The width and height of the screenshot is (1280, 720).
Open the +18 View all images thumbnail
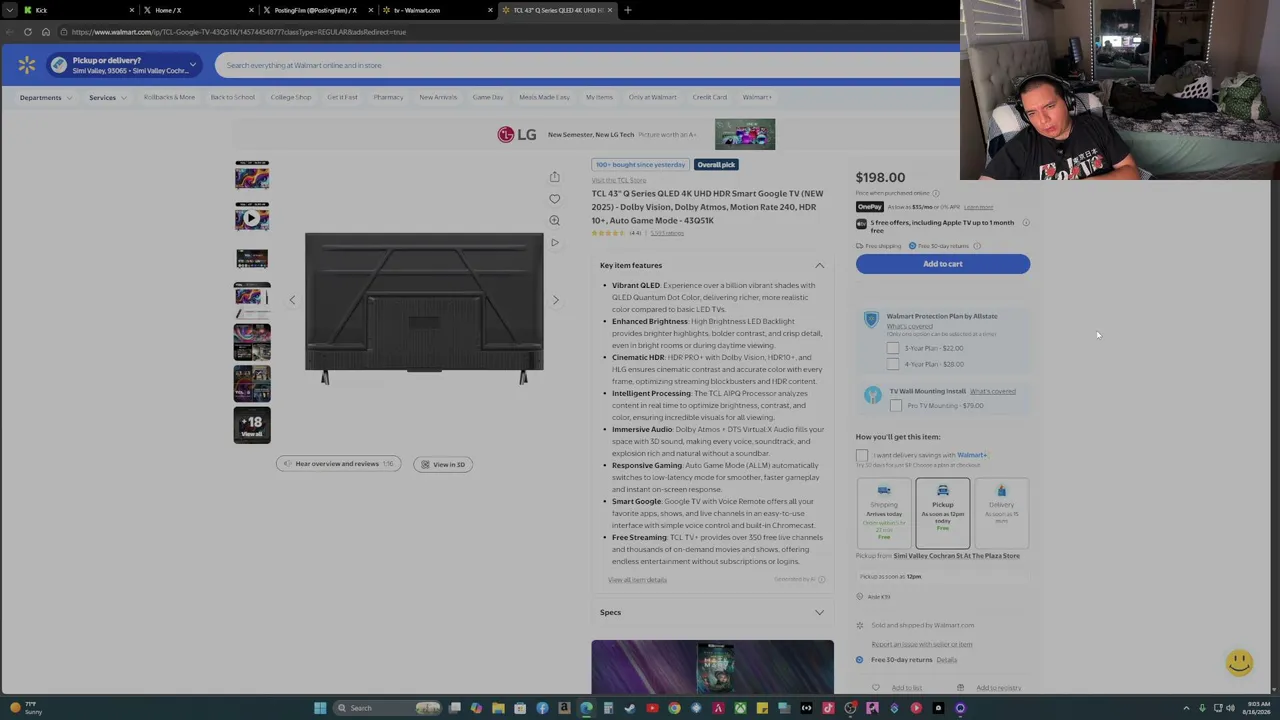pyautogui.click(x=252, y=424)
